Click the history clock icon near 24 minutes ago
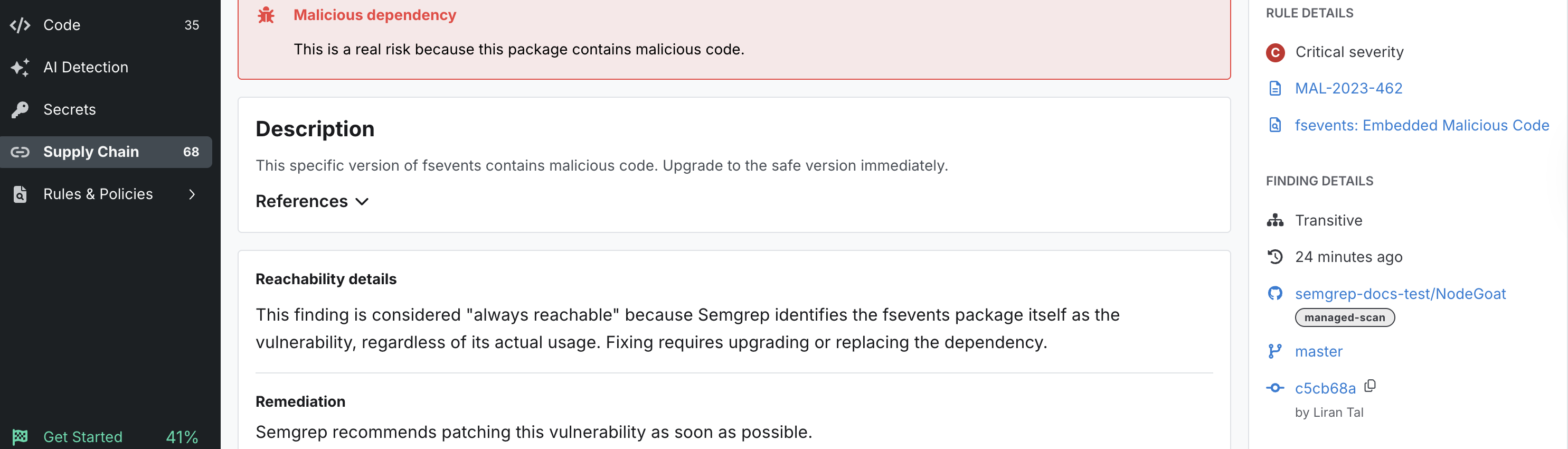This screenshot has height=449, width=1568. pos(1275,257)
